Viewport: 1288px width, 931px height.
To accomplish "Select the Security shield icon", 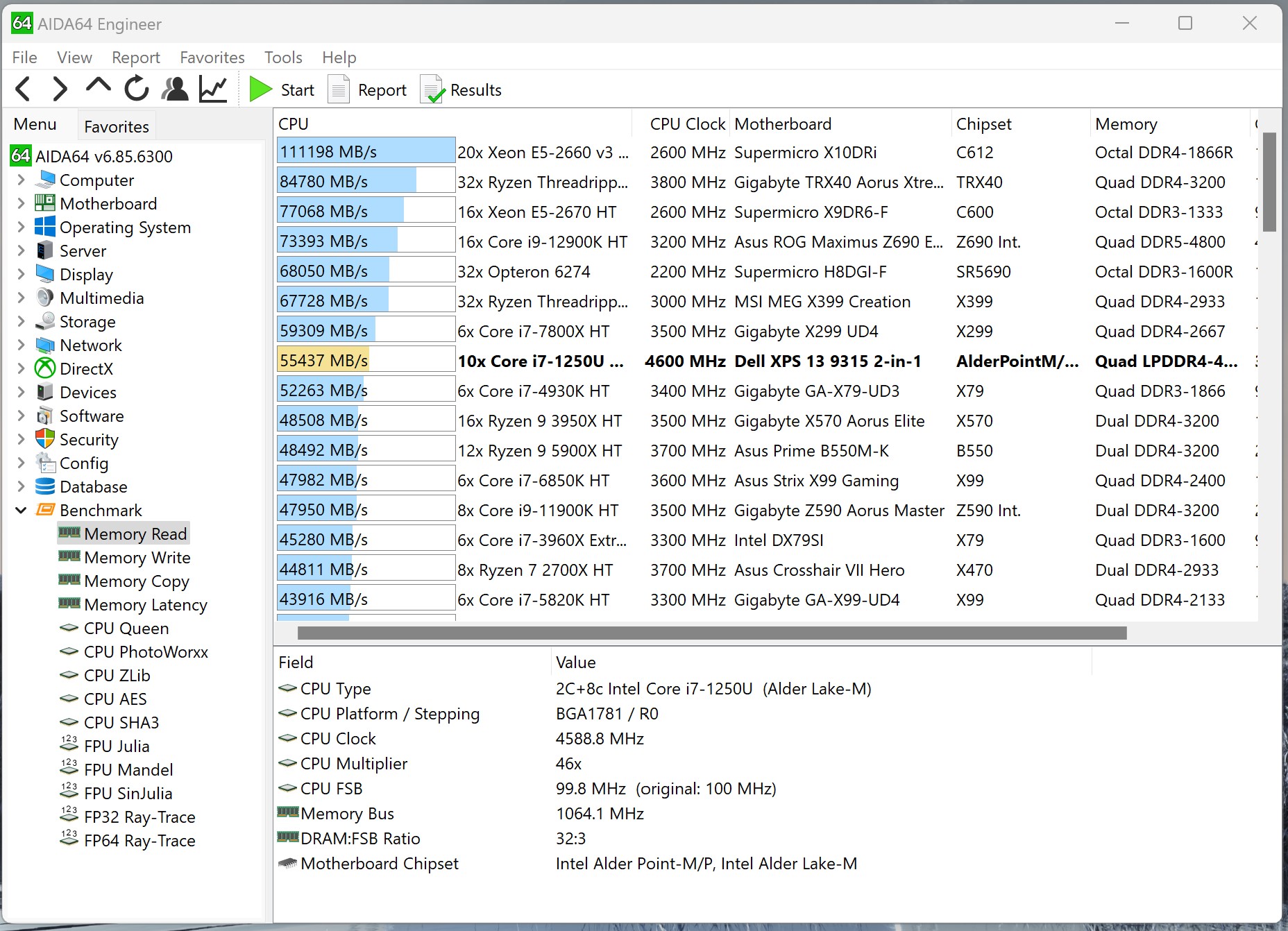I will 45,439.
